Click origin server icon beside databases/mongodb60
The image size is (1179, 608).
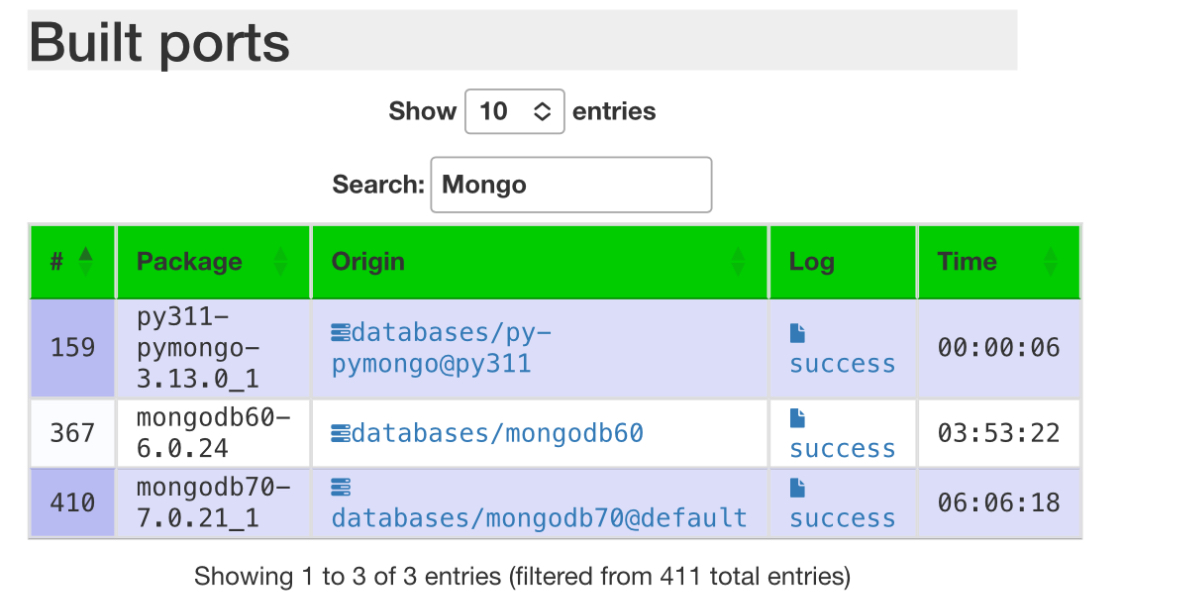point(341,433)
